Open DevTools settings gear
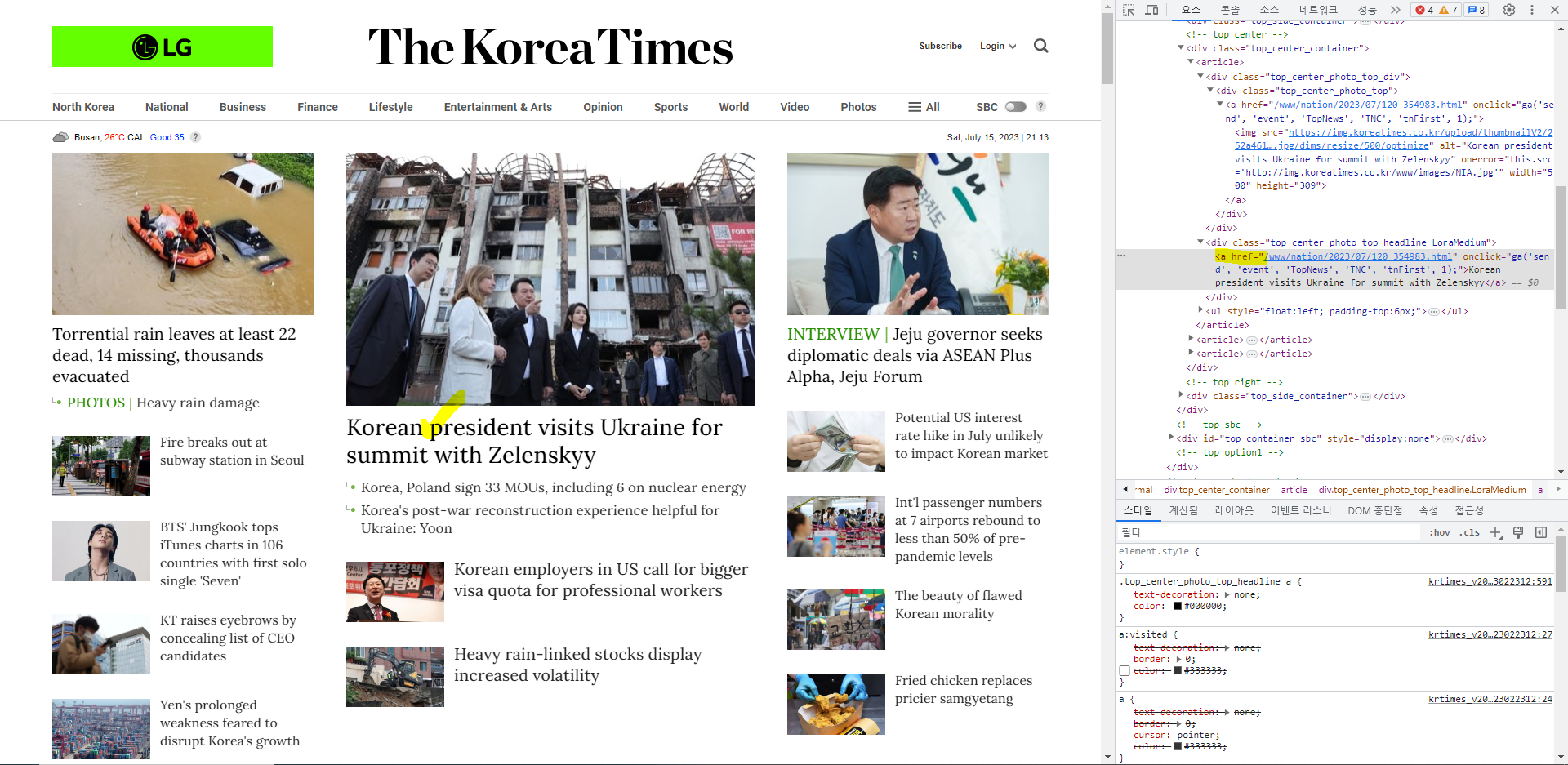1568x765 pixels. [x=1509, y=10]
